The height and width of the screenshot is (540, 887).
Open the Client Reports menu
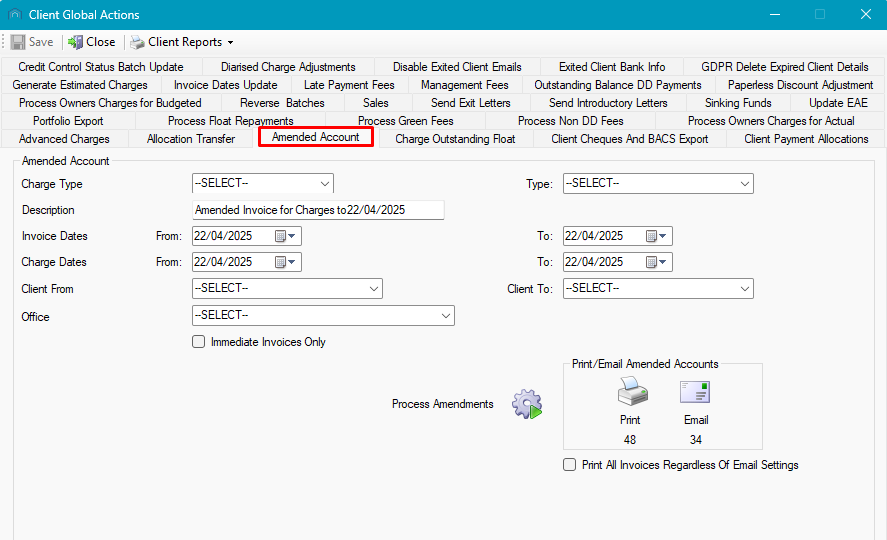click(181, 42)
